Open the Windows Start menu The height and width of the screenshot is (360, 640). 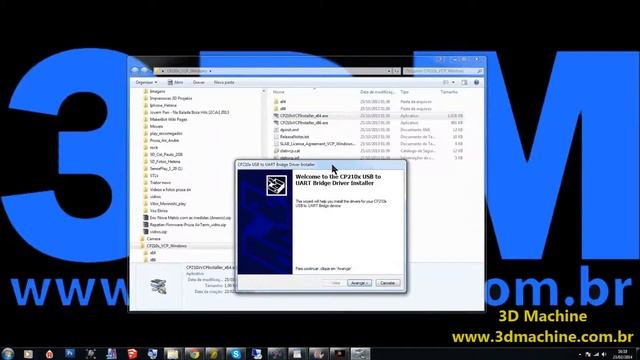[x=8, y=353]
